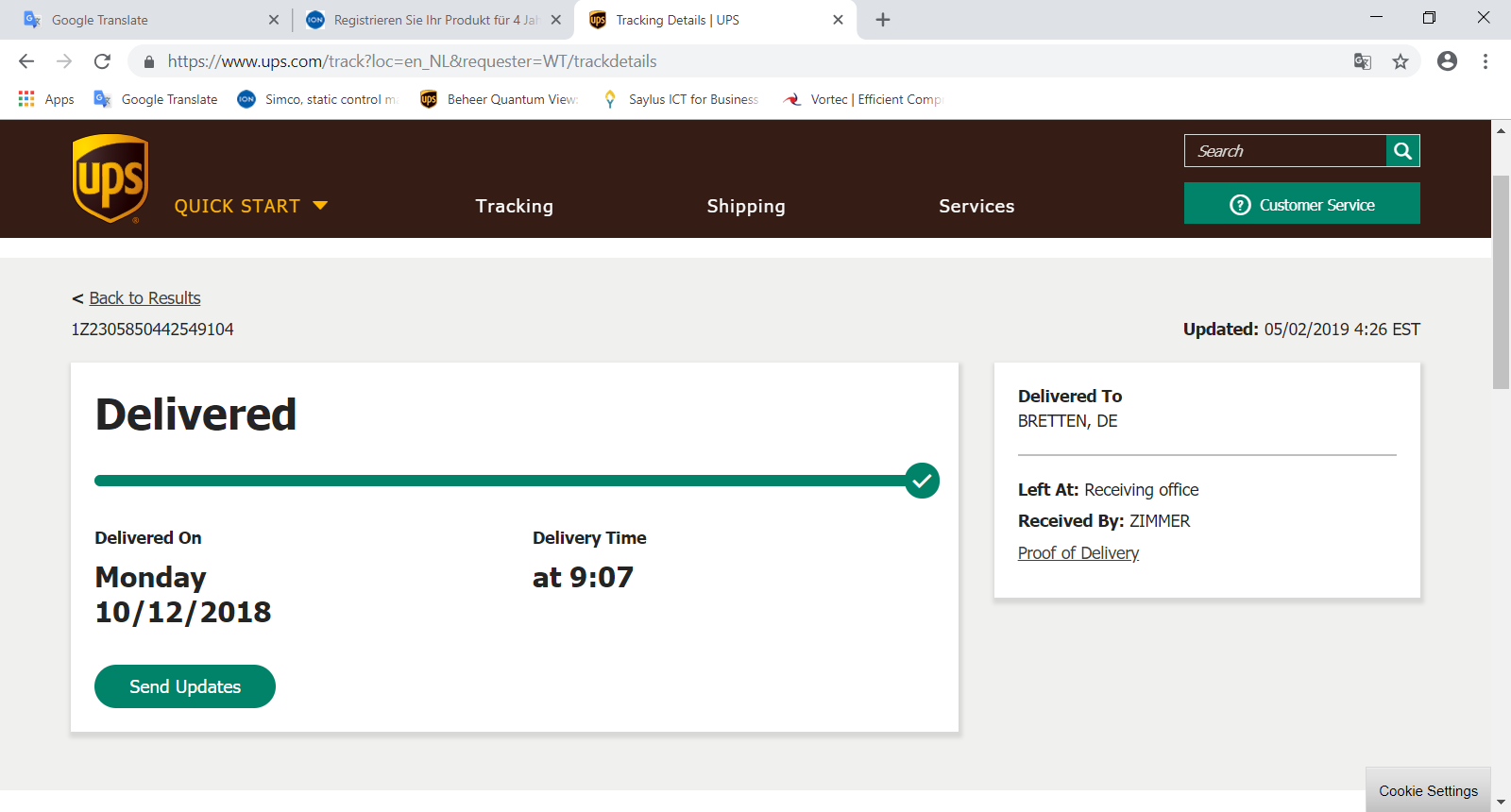
Task: Go back with the browser back arrow
Action: tap(26, 61)
